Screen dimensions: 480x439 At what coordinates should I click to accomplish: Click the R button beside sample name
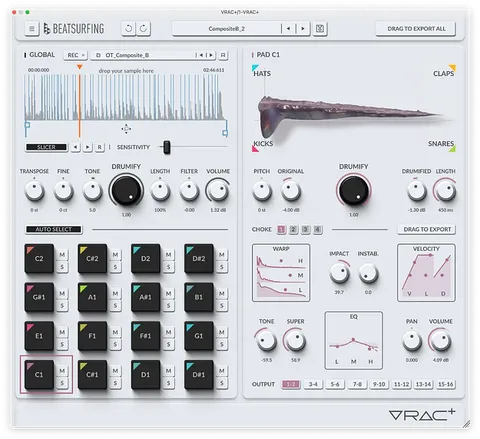coord(223,55)
